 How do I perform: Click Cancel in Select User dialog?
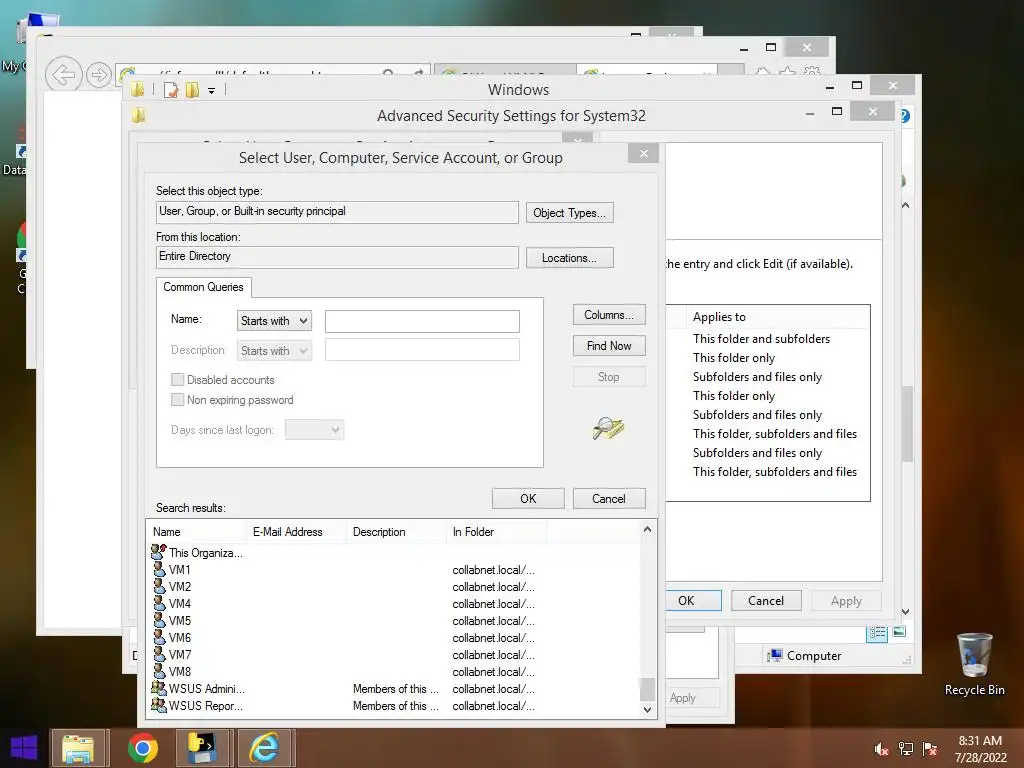(609, 499)
